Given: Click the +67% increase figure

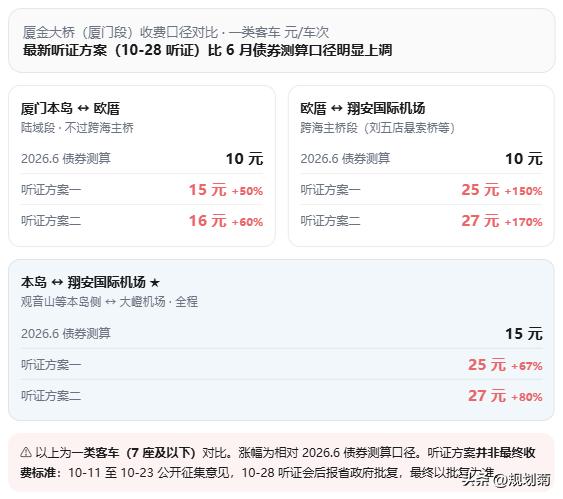Looking at the screenshot, I should (x=527, y=366).
